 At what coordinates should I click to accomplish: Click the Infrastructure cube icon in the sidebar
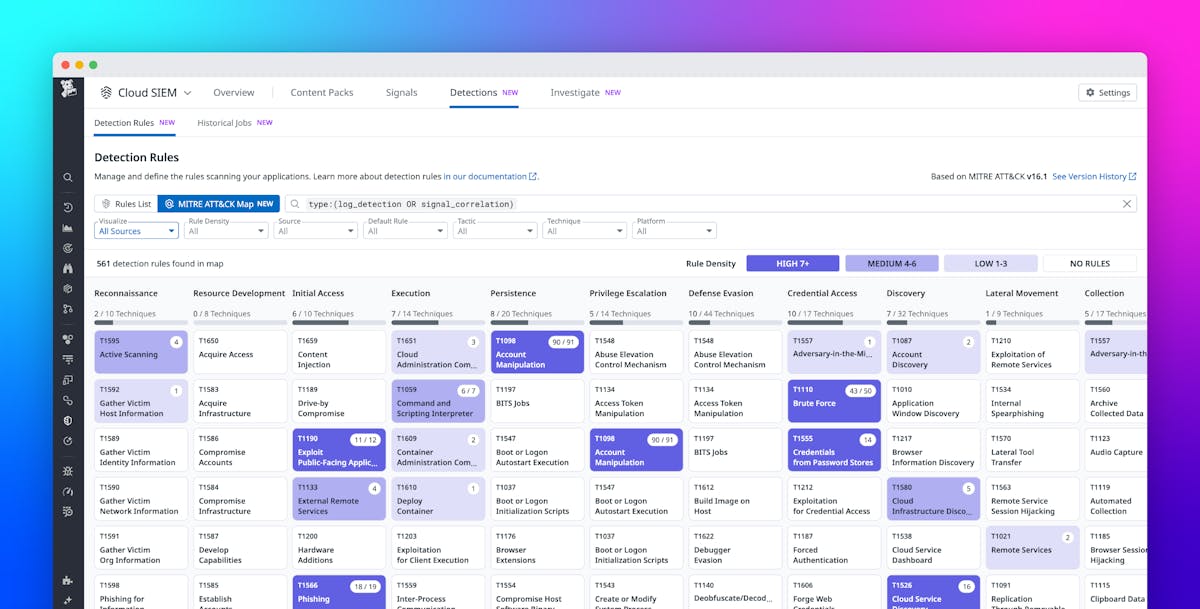coord(68,288)
